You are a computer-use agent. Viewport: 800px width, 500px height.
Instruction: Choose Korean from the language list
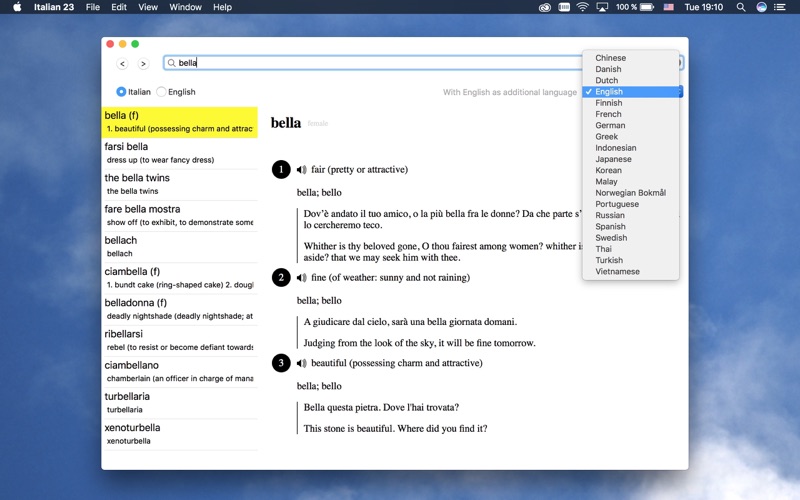coord(631,170)
